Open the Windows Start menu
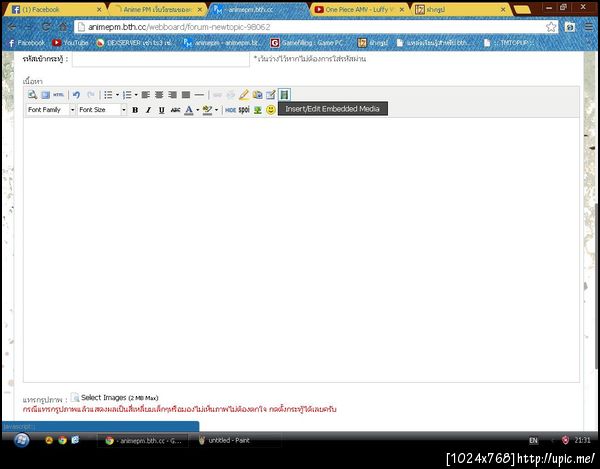Screen dimensions: 600x469 21,440
